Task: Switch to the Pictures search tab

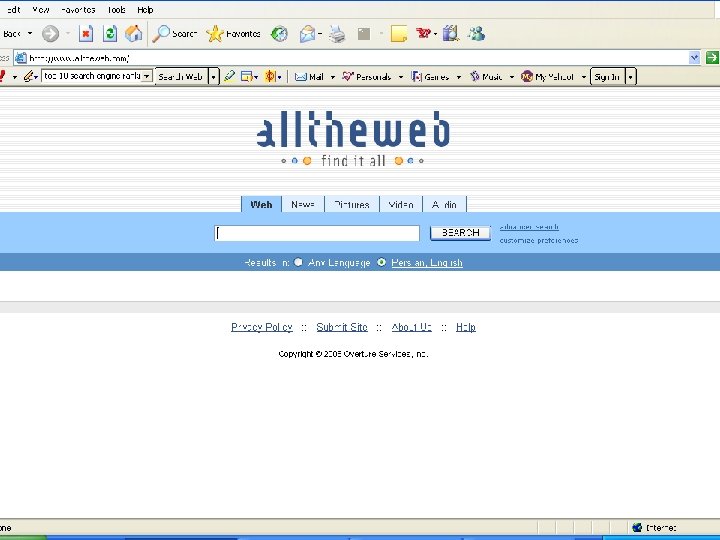Action: click(352, 204)
